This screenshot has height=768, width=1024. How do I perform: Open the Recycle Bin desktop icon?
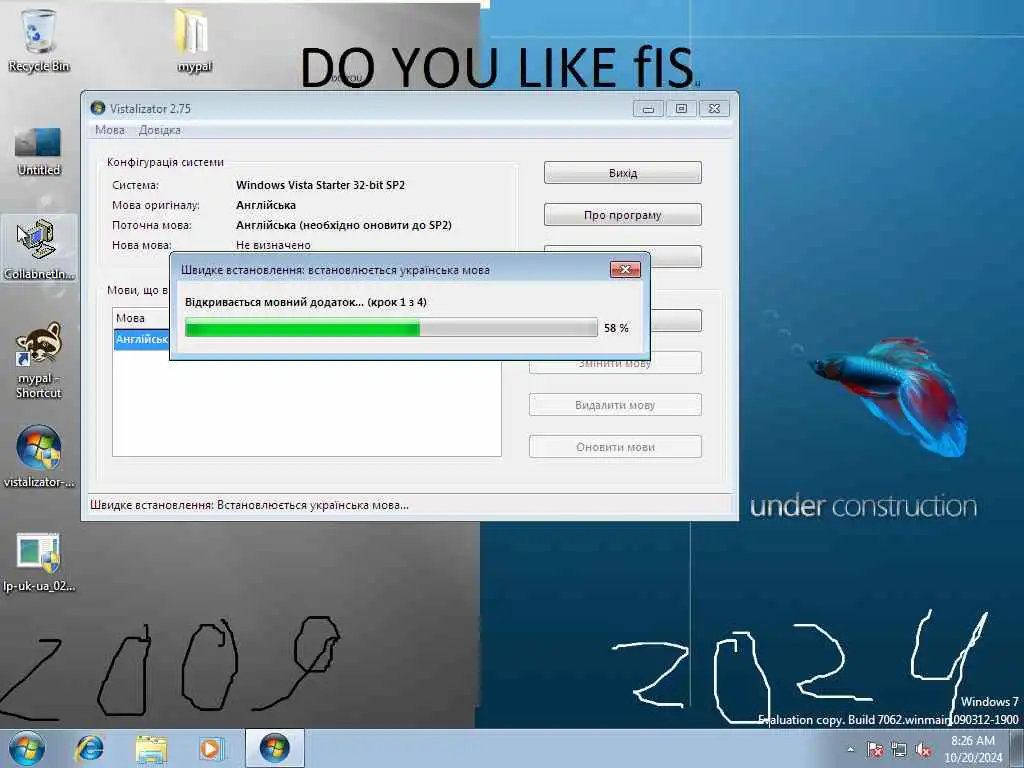(x=39, y=39)
